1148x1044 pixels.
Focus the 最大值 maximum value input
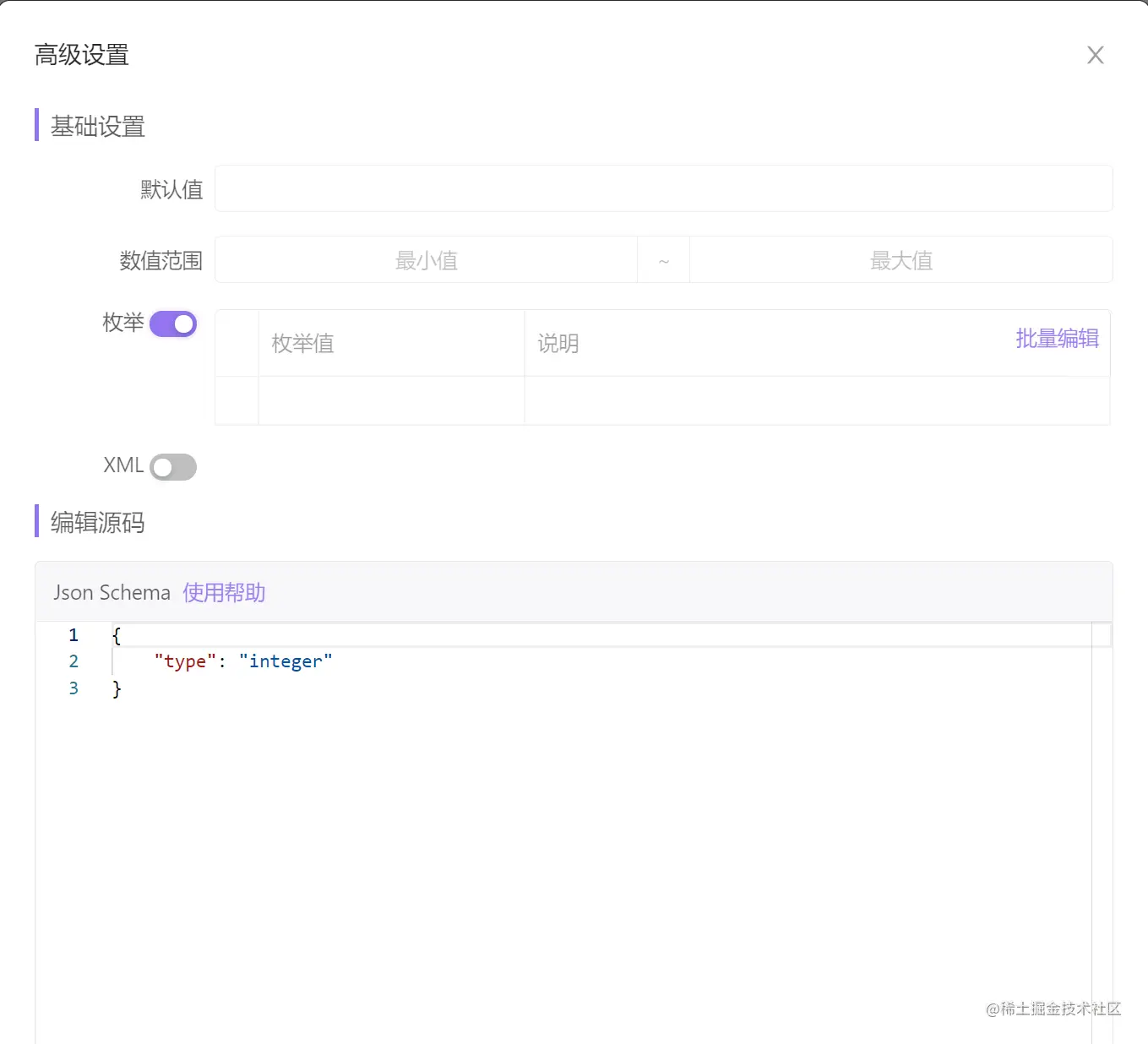click(900, 259)
